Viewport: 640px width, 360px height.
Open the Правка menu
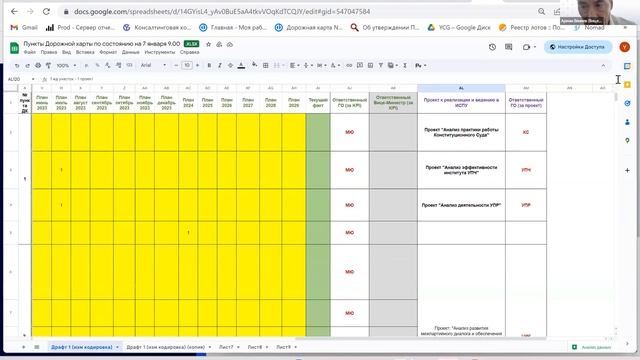49,52
